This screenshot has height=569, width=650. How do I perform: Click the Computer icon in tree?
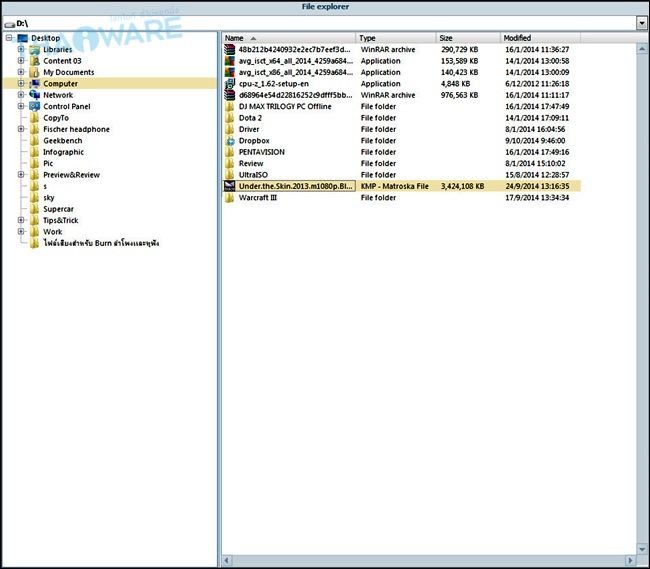pyautogui.click(x=35, y=84)
